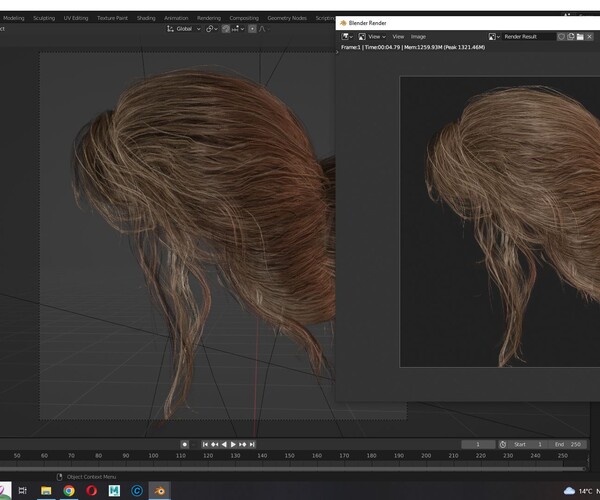Open editor type dropdown in Blender Render window
This screenshot has width=600, height=500.
pos(347,37)
